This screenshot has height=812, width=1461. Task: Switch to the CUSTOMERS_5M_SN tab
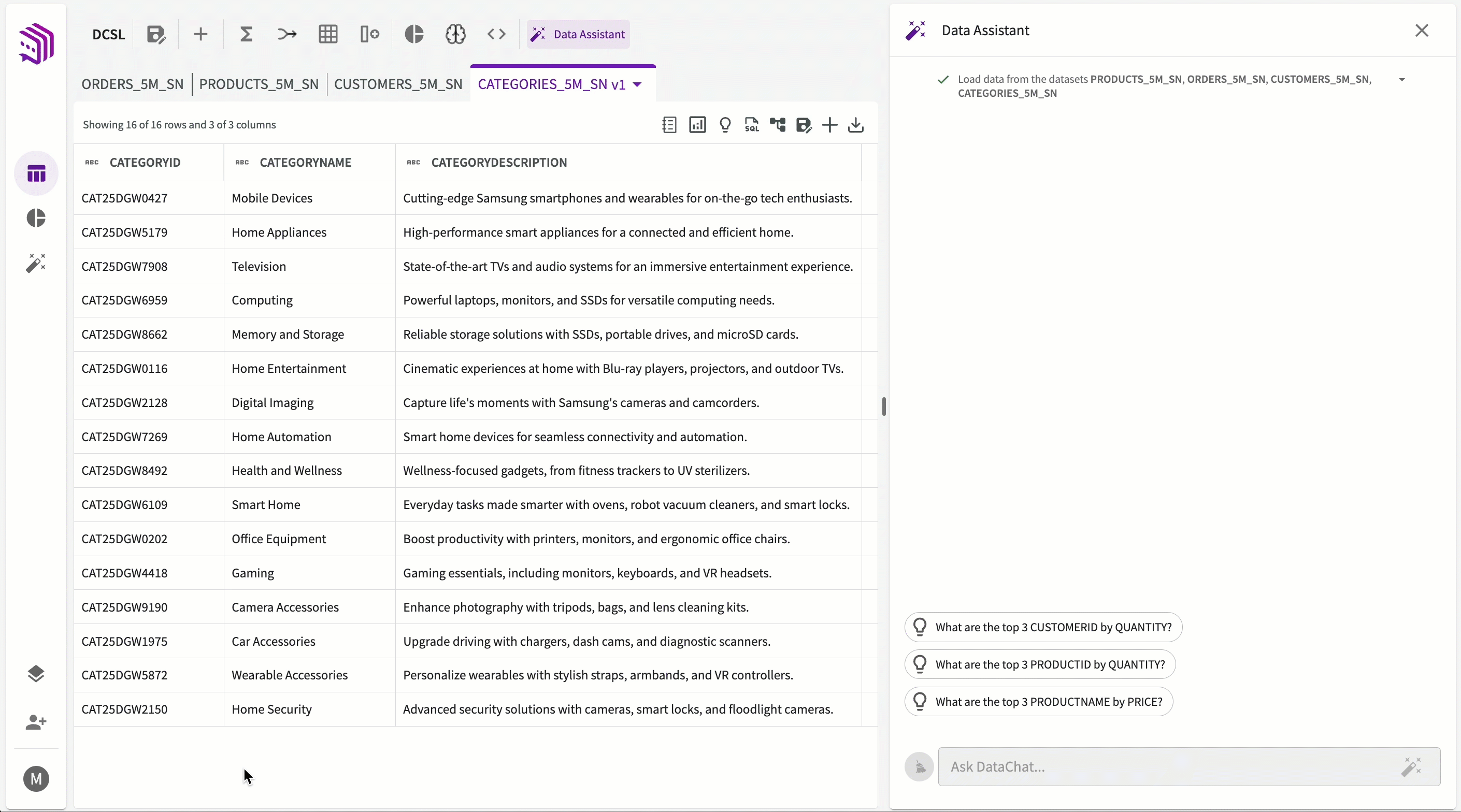click(x=398, y=84)
